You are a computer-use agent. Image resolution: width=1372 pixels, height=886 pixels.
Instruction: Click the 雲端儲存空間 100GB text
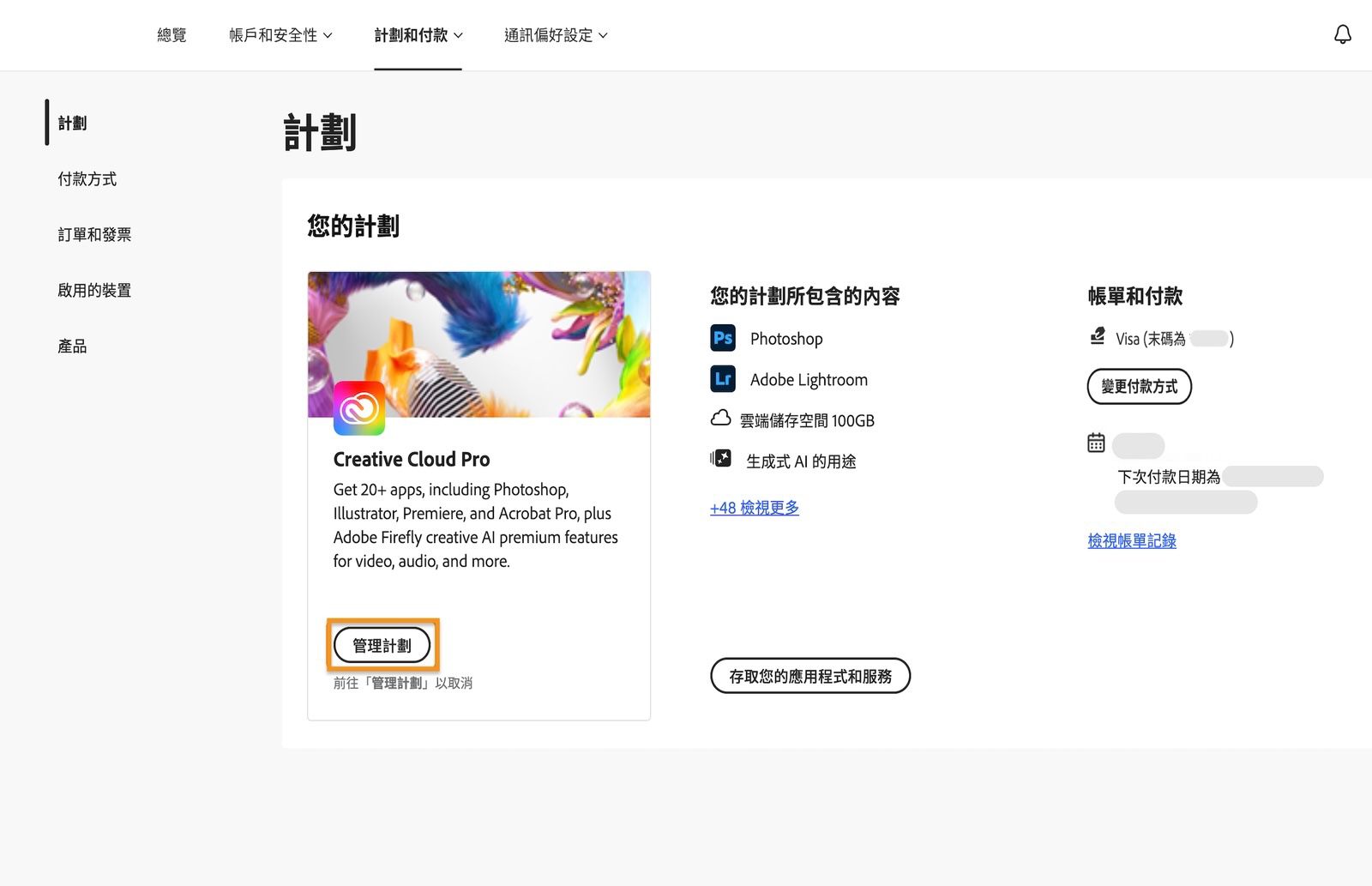pyautogui.click(x=807, y=420)
